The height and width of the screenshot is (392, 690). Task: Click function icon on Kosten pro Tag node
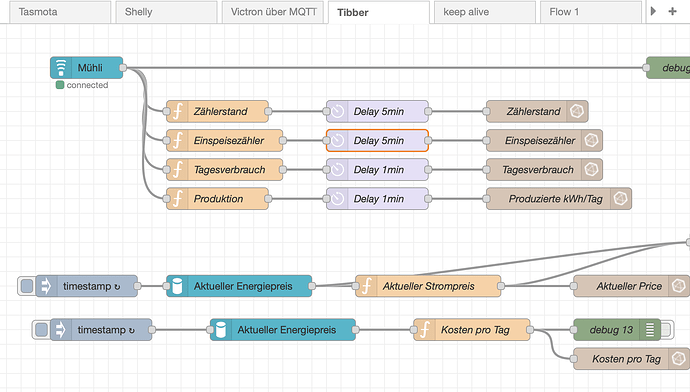(x=425, y=330)
